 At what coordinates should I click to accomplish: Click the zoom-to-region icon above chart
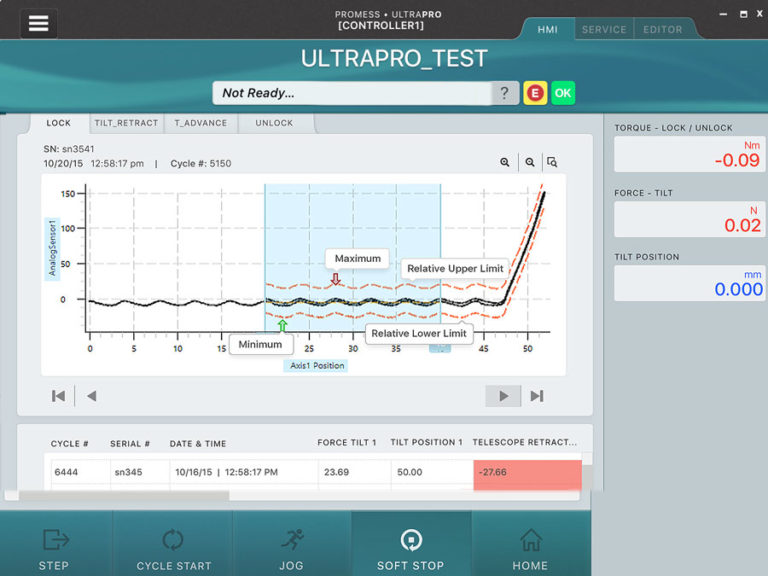tap(552, 162)
